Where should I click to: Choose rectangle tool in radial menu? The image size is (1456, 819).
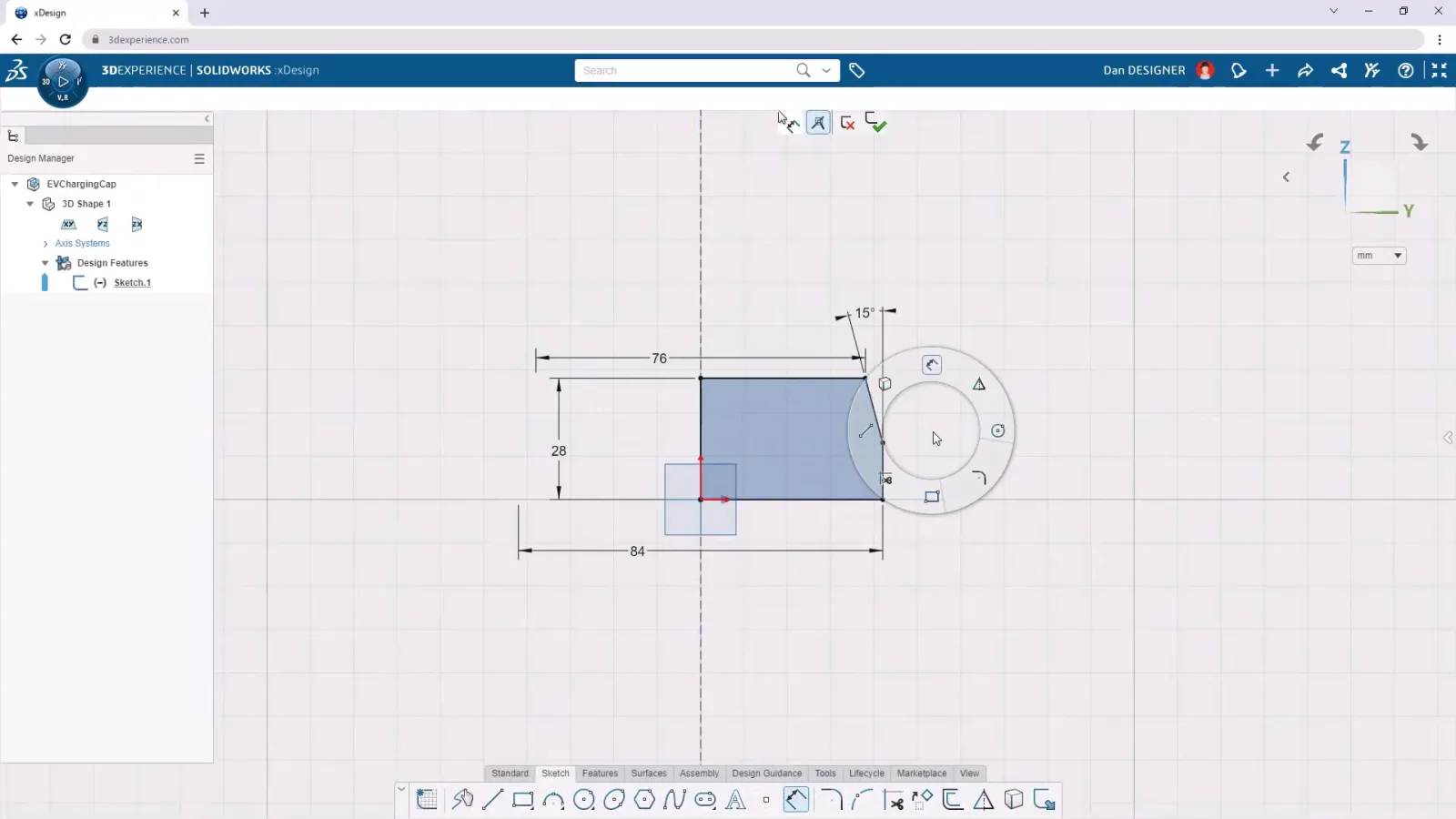pyautogui.click(x=932, y=497)
